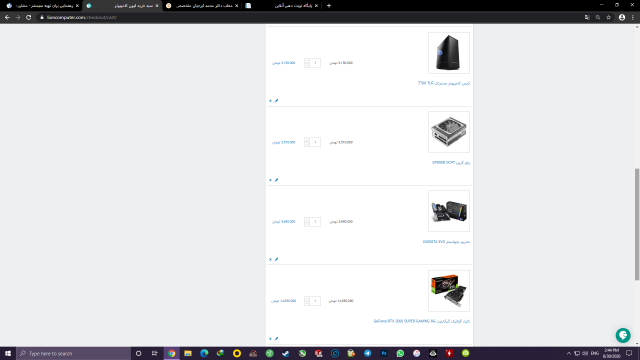
Task: Open the Z490 motherboard product link
Action: [x=446, y=242]
